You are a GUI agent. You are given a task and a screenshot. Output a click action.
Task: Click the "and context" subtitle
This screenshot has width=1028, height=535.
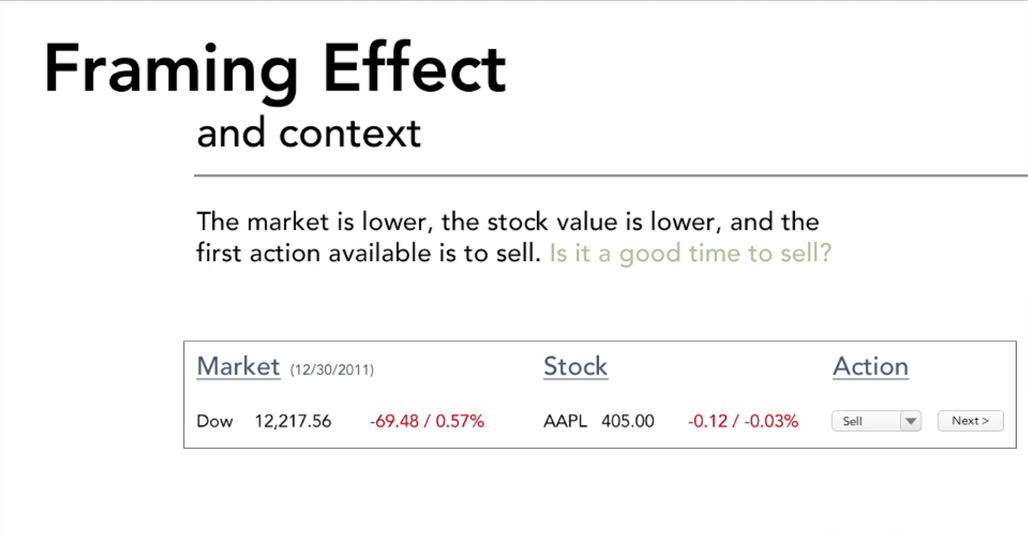point(309,133)
